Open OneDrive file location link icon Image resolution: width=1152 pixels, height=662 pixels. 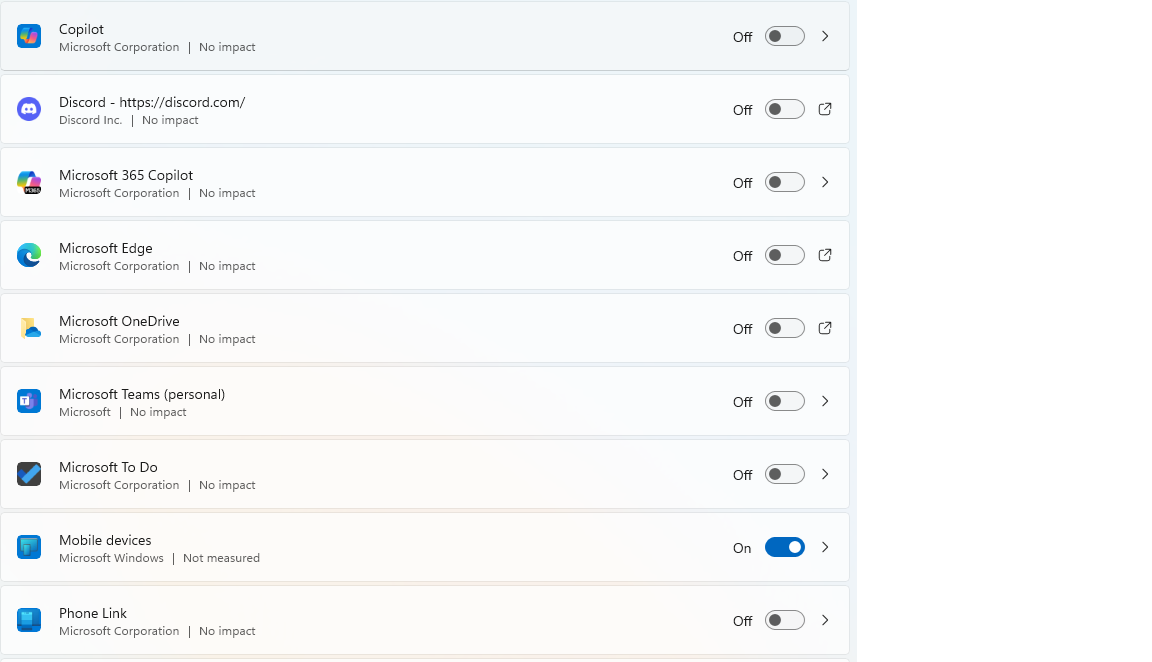[x=825, y=329]
